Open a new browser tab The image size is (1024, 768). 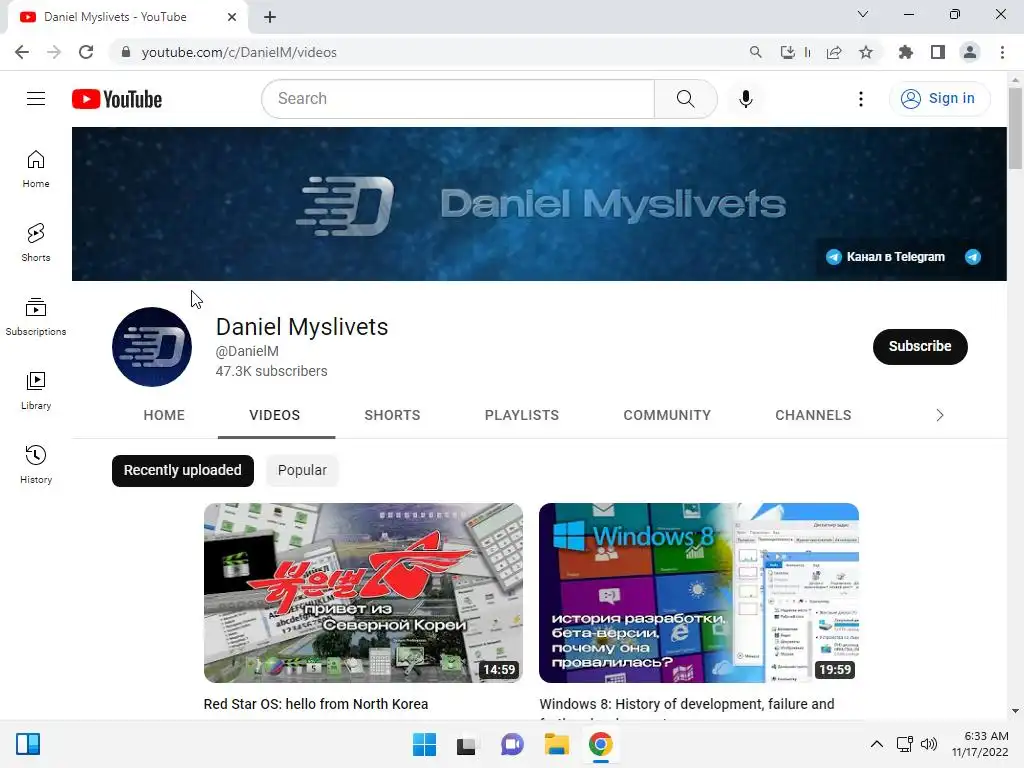(x=270, y=17)
